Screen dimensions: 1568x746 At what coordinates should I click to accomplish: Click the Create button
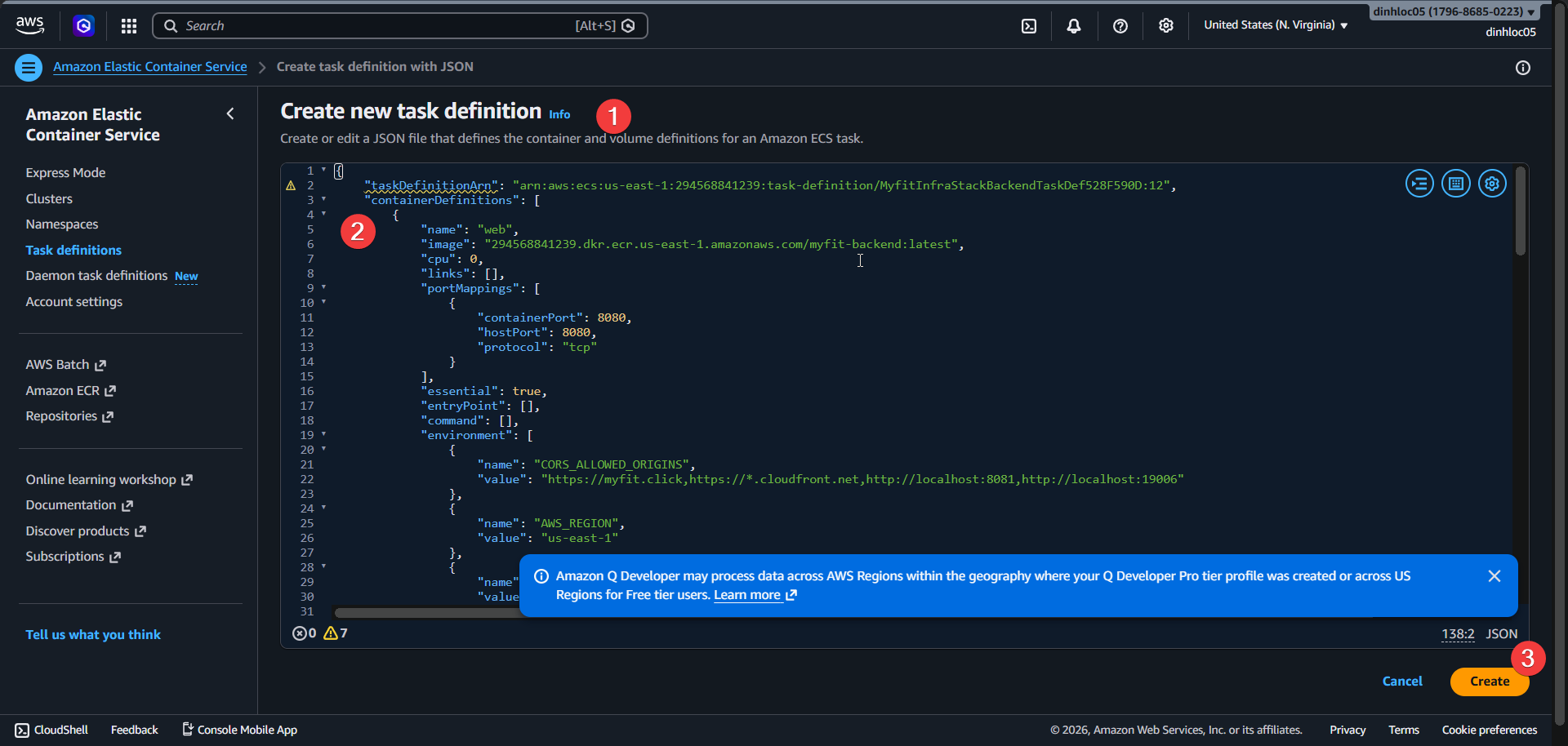tap(1489, 681)
